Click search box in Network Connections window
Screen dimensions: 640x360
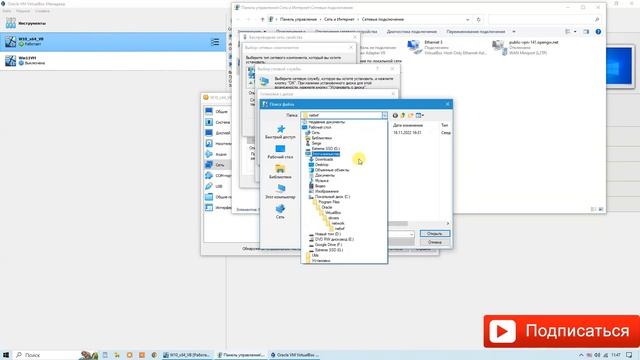[x=544, y=19]
